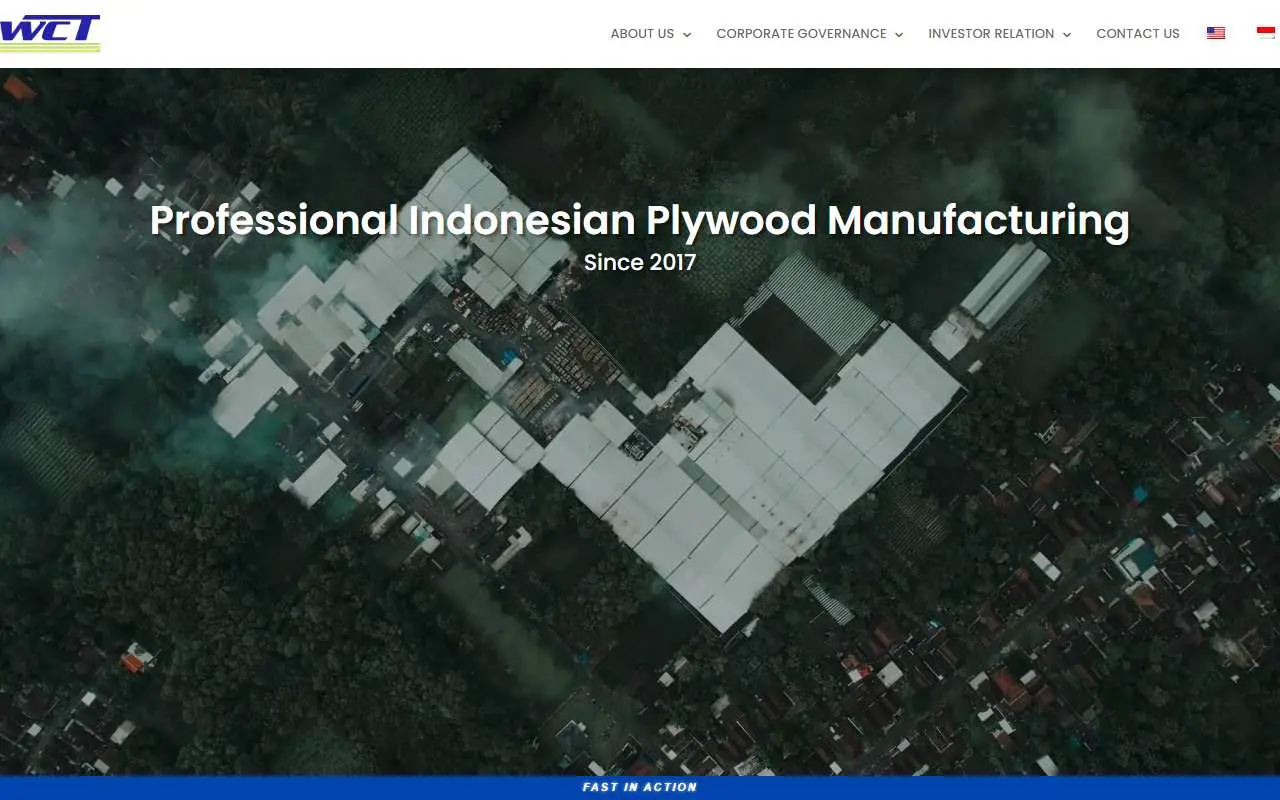The image size is (1280, 800).
Task: Open the About Us menu
Action: coord(642,34)
